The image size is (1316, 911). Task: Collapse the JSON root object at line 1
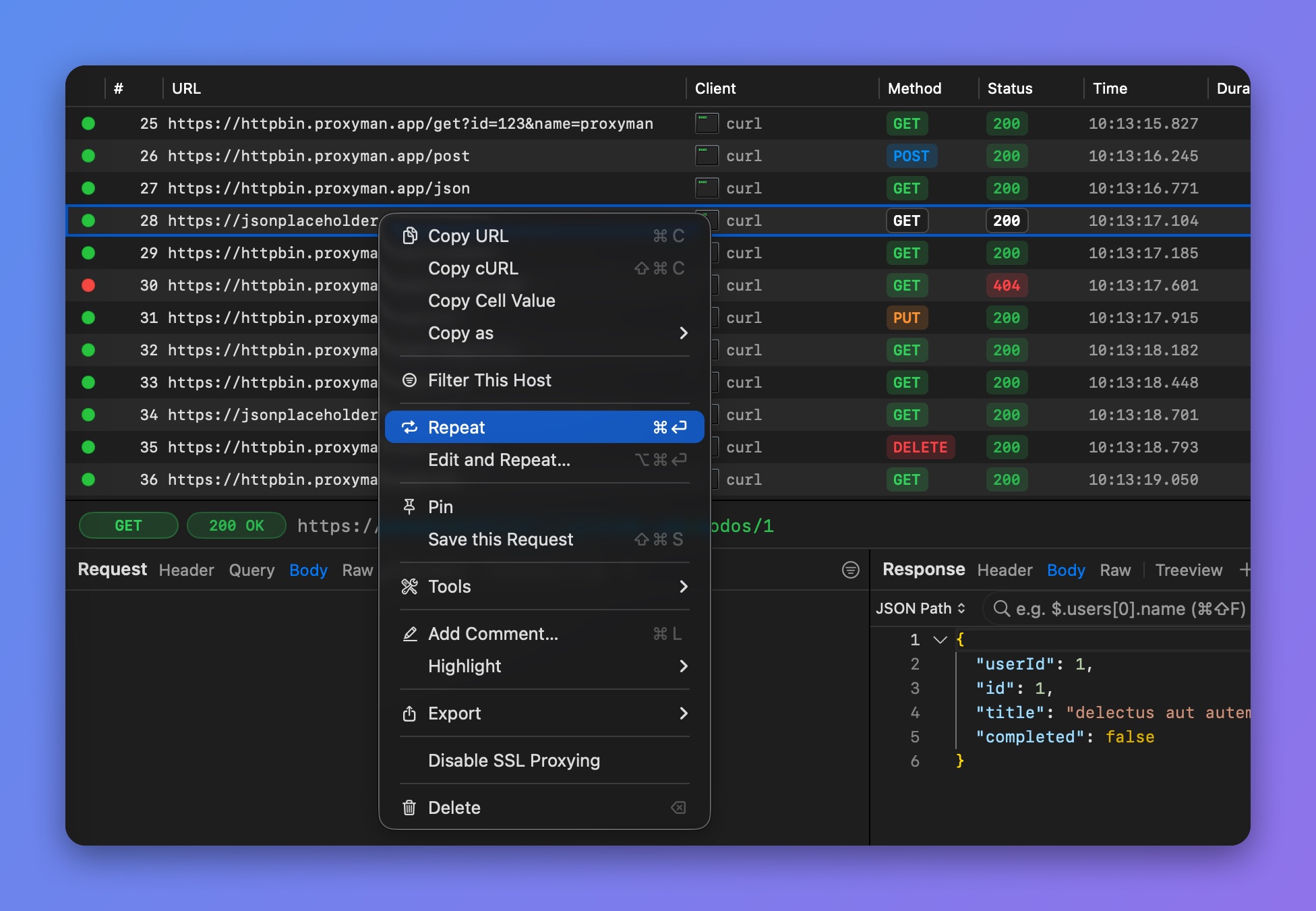coord(940,639)
